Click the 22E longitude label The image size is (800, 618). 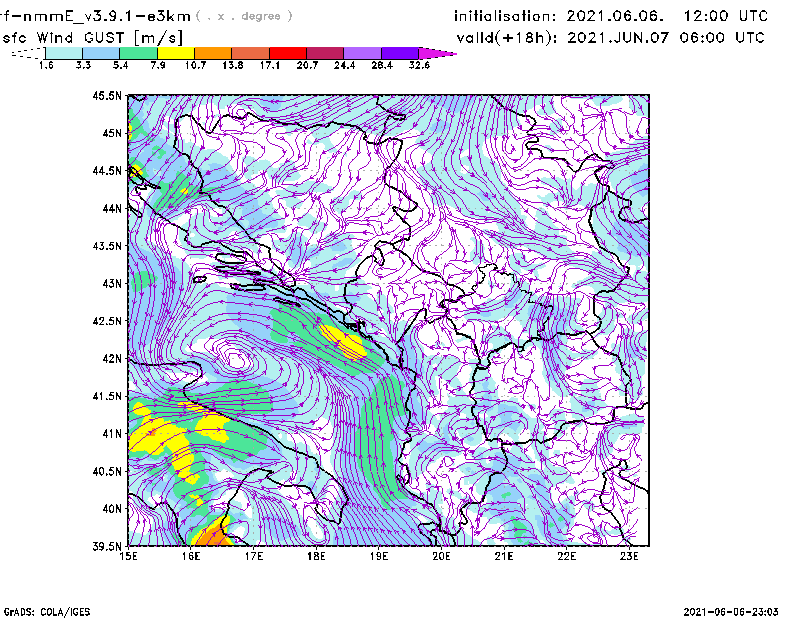coord(567,556)
